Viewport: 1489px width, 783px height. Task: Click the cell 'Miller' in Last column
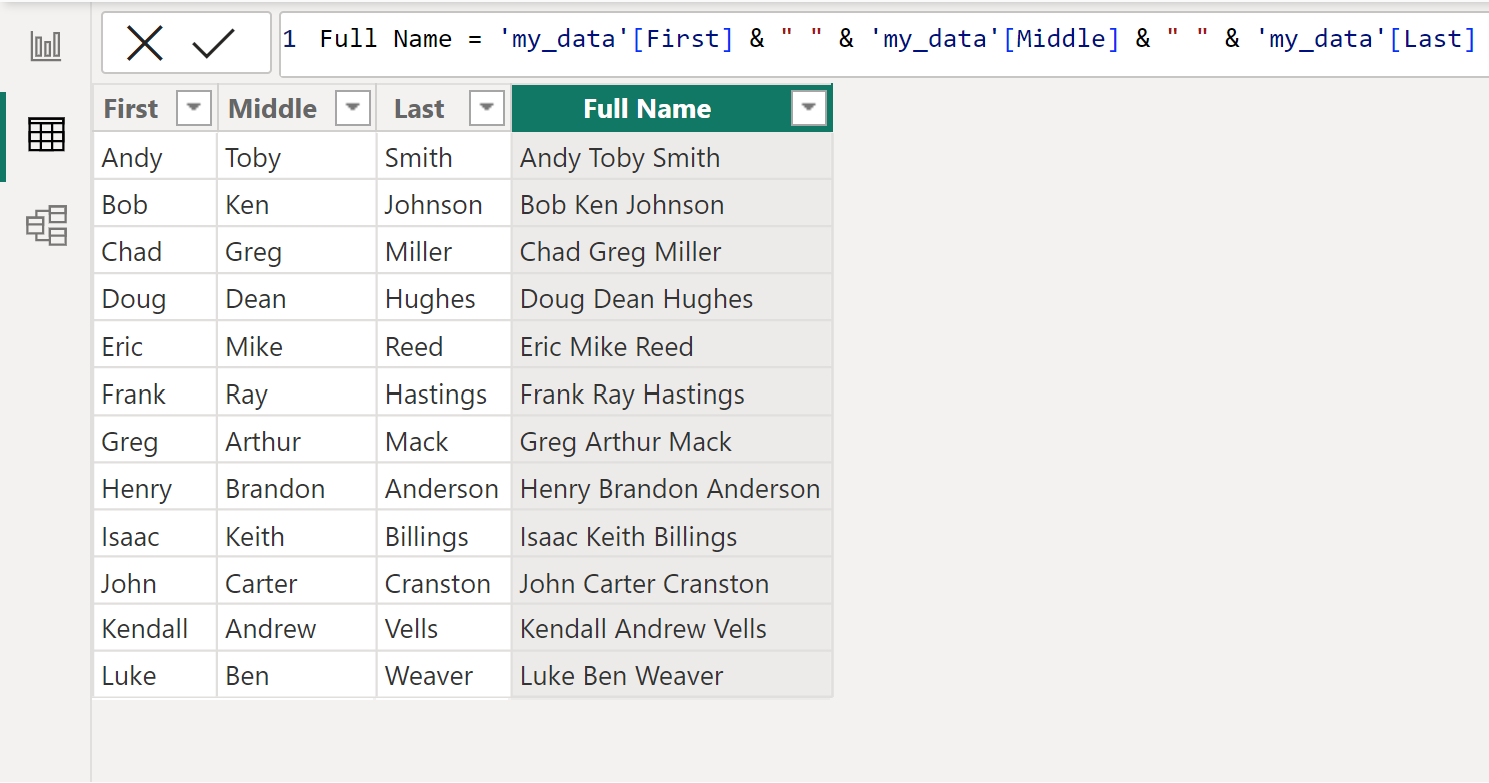pyautogui.click(x=444, y=251)
